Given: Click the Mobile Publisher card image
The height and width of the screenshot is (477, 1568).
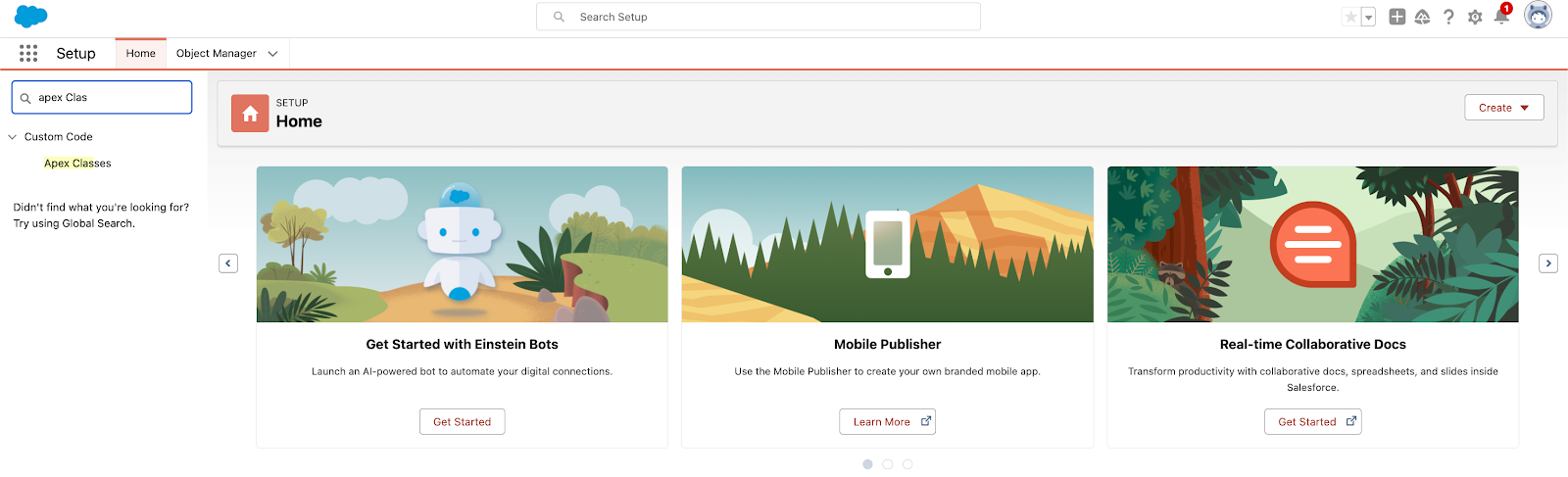Looking at the screenshot, I should pyautogui.click(x=888, y=244).
